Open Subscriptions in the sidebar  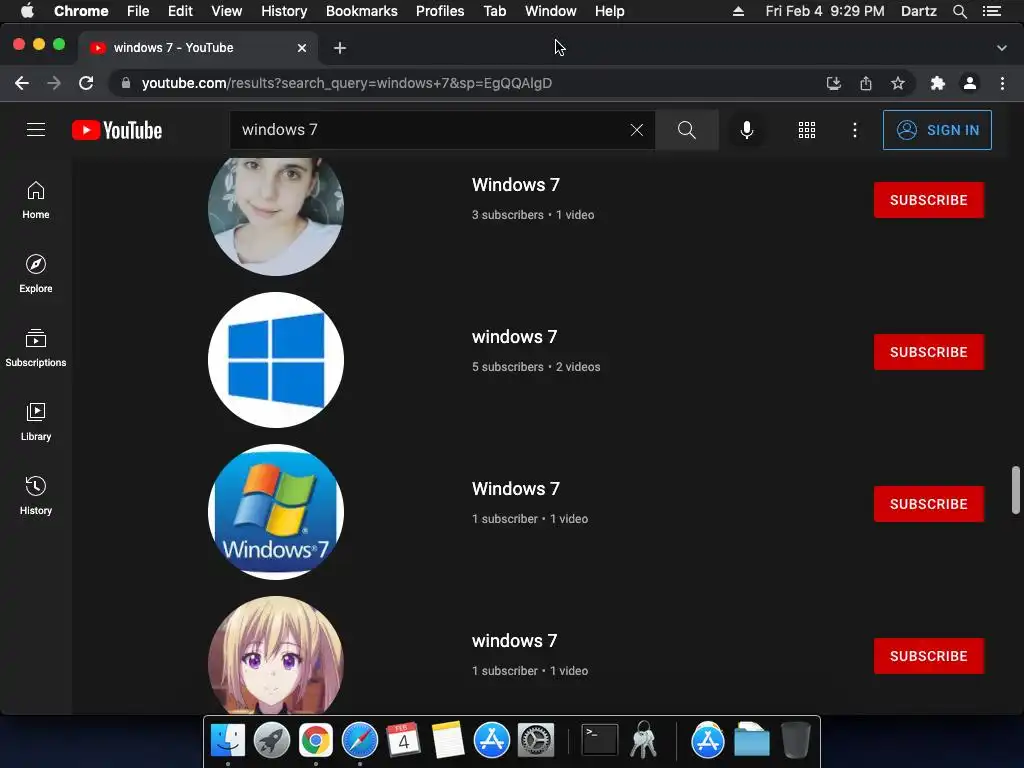pyautogui.click(x=36, y=348)
